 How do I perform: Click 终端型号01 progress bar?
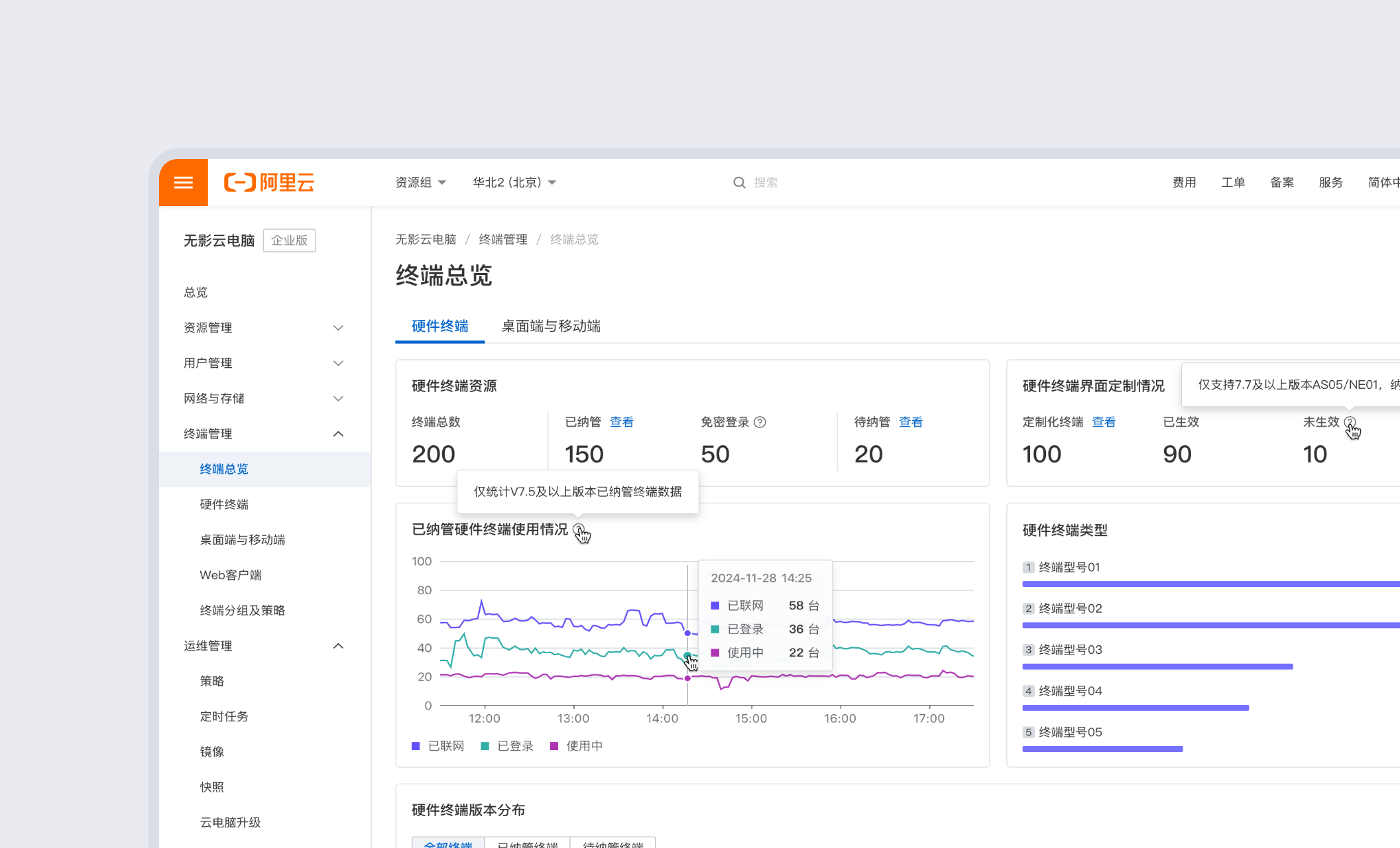[1211, 584]
